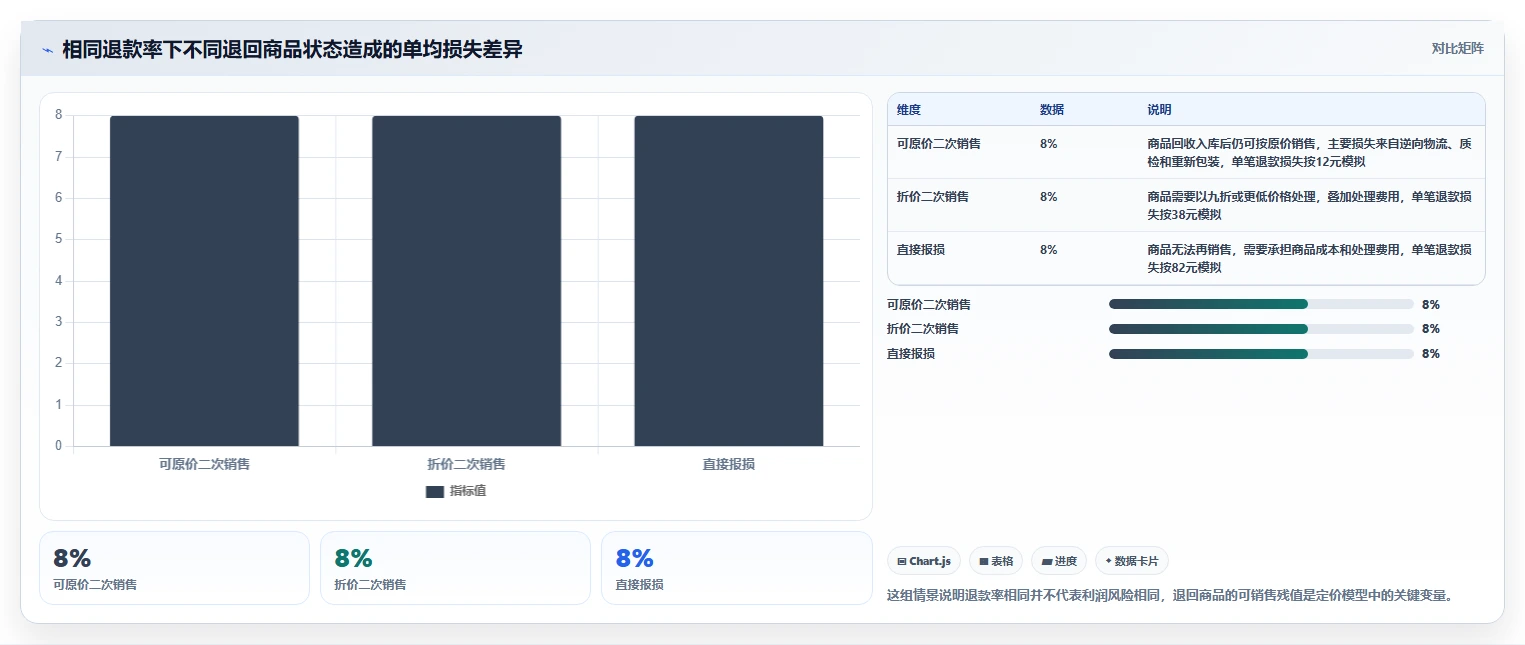Click the 8% value beside 折价二次销售 progress bar
The width and height of the screenshot is (1525, 645).
1430,329
